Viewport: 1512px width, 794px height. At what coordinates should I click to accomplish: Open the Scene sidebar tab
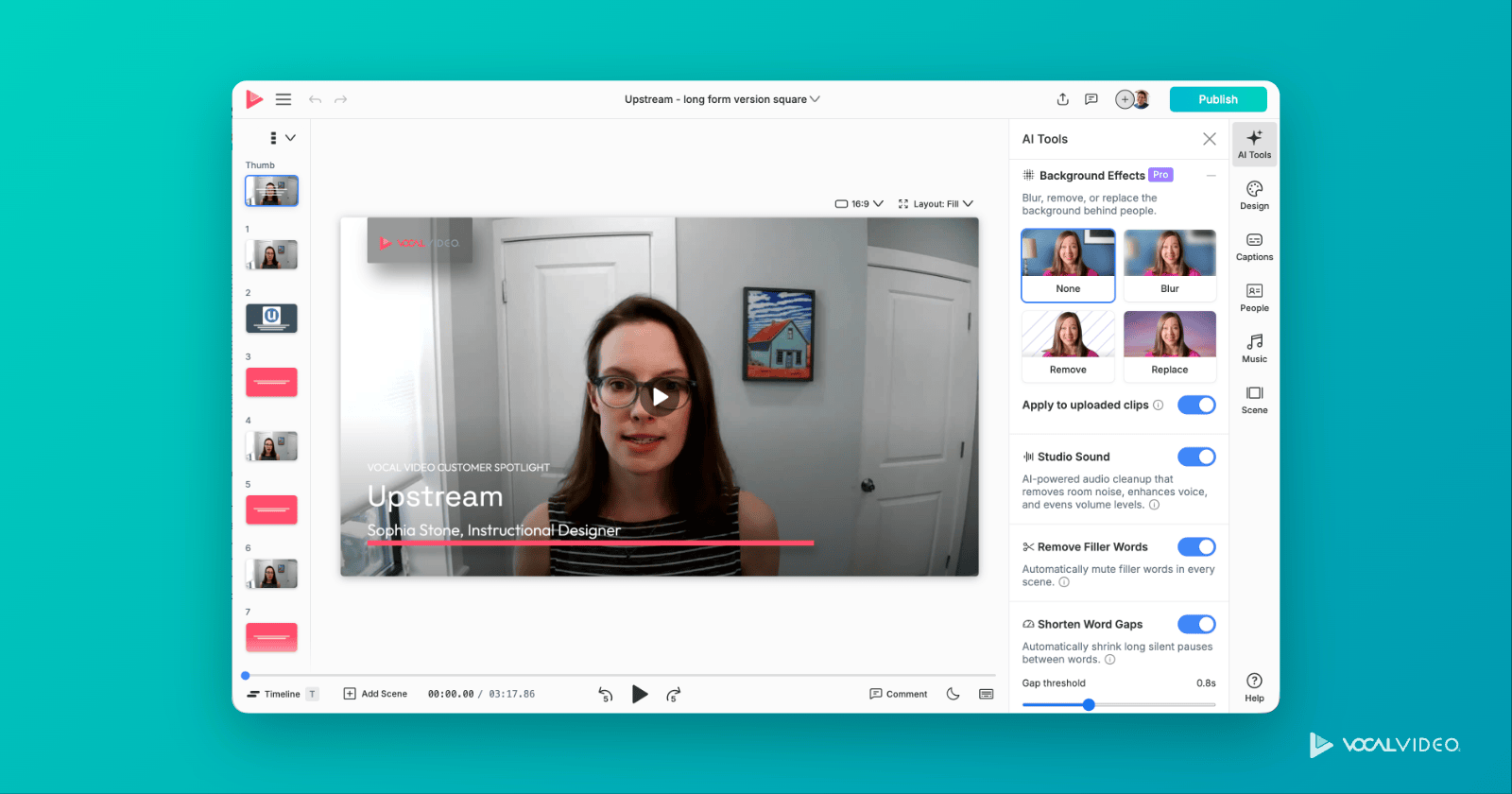point(1254,399)
